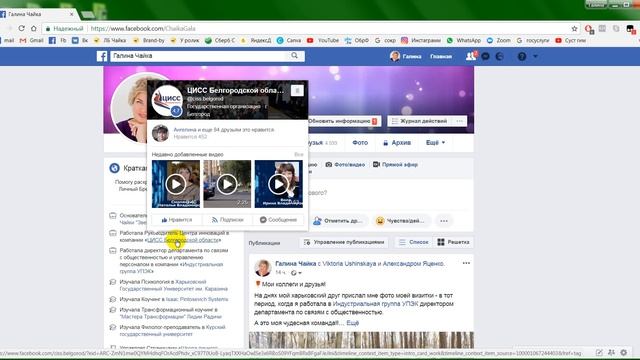Open WhatsApp bookmark
Viewport: 640px width, 360px height.
point(464,40)
